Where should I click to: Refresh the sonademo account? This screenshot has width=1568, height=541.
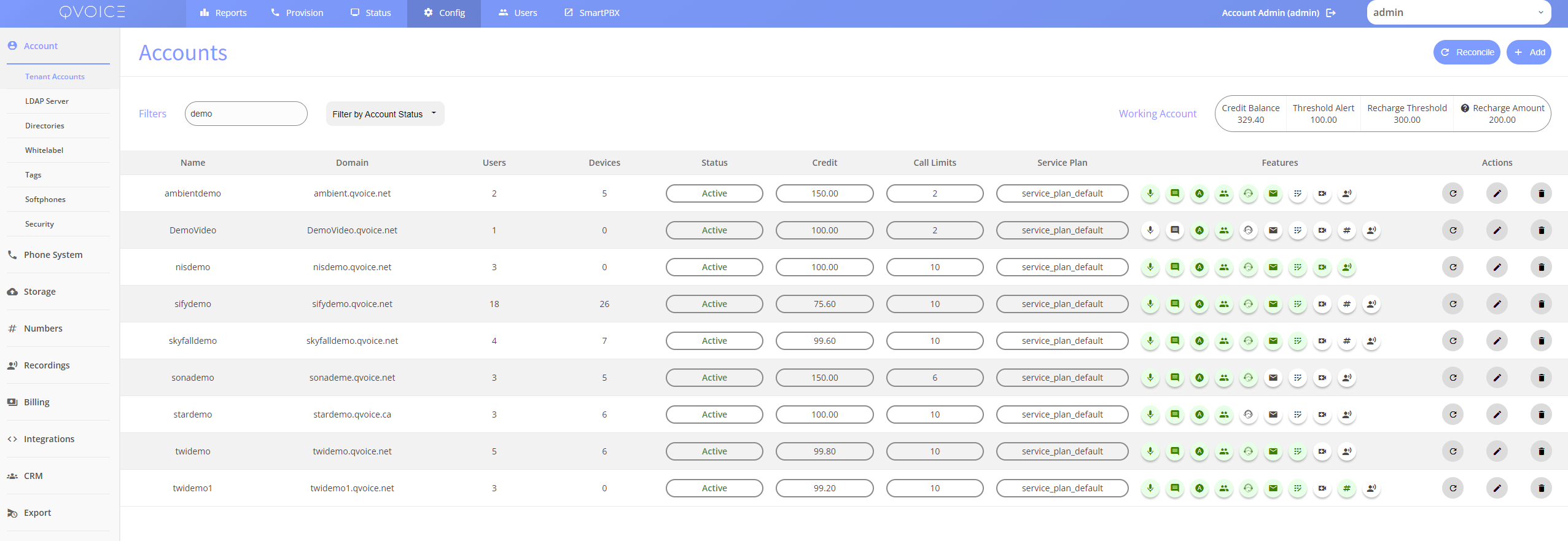click(1453, 378)
